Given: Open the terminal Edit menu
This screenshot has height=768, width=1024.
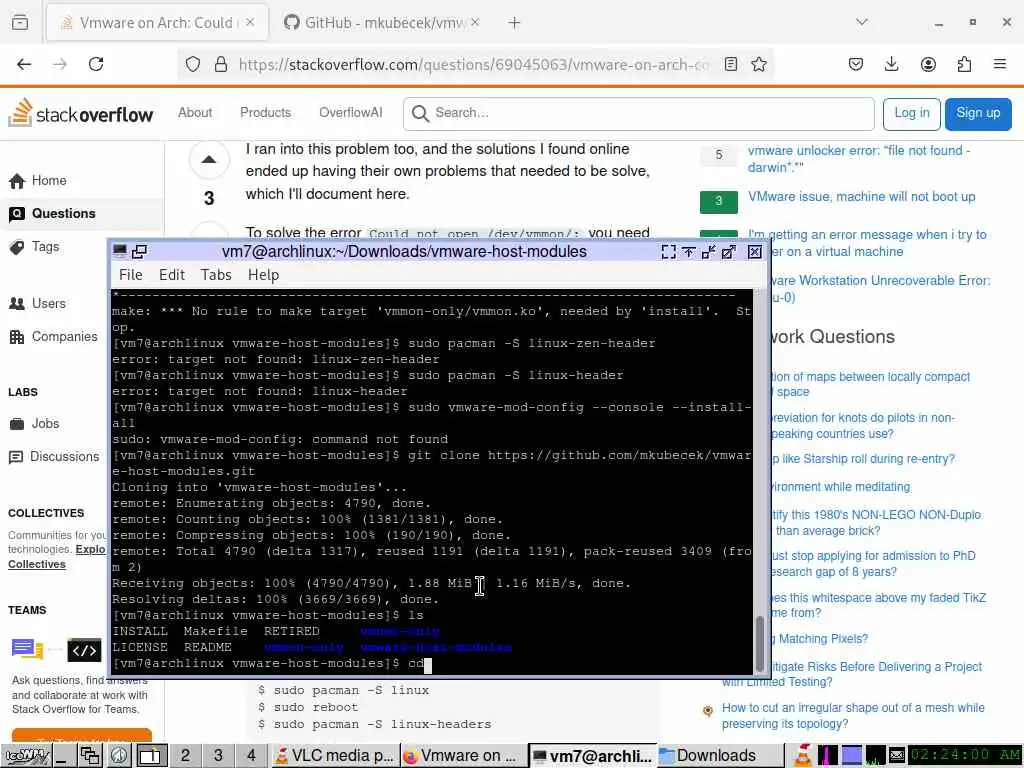Looking at the screenshot, I should point(172,275).
